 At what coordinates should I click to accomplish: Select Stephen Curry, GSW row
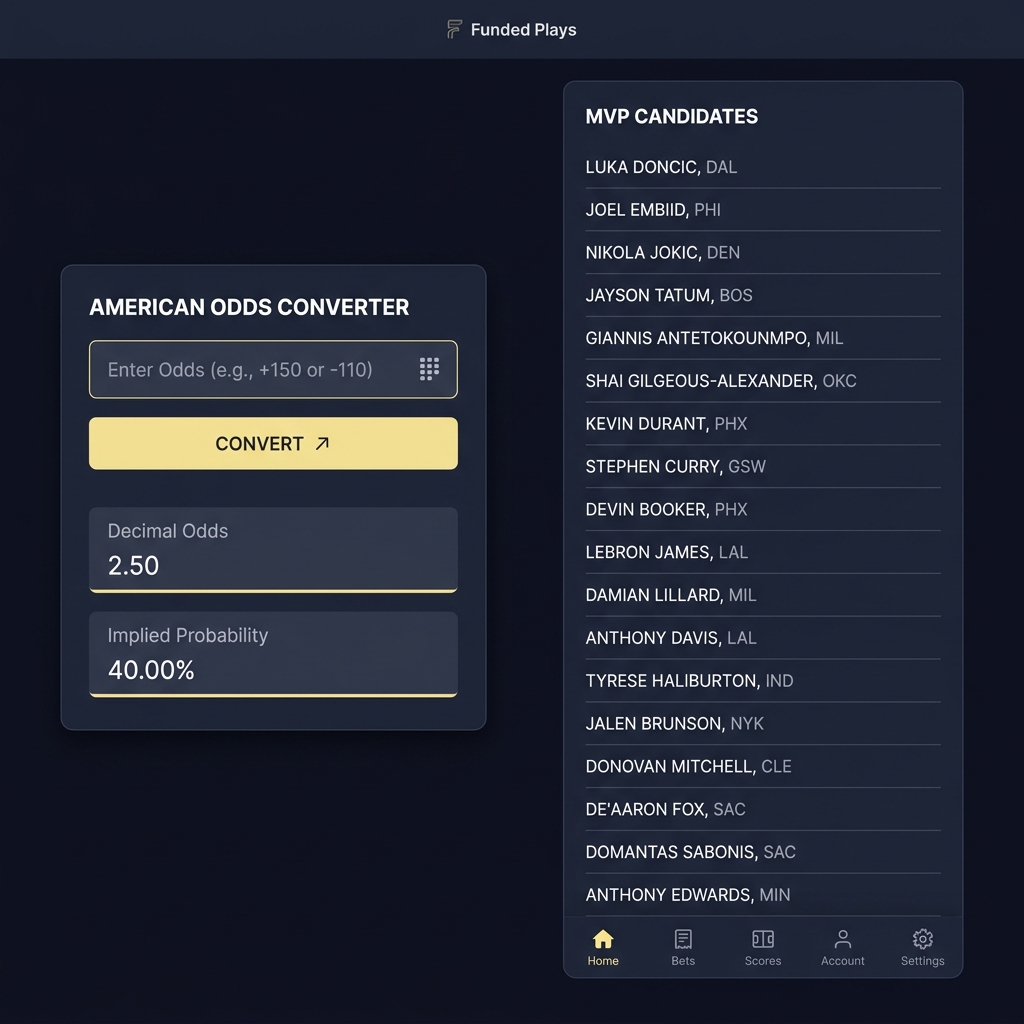(x=763, y=466)
